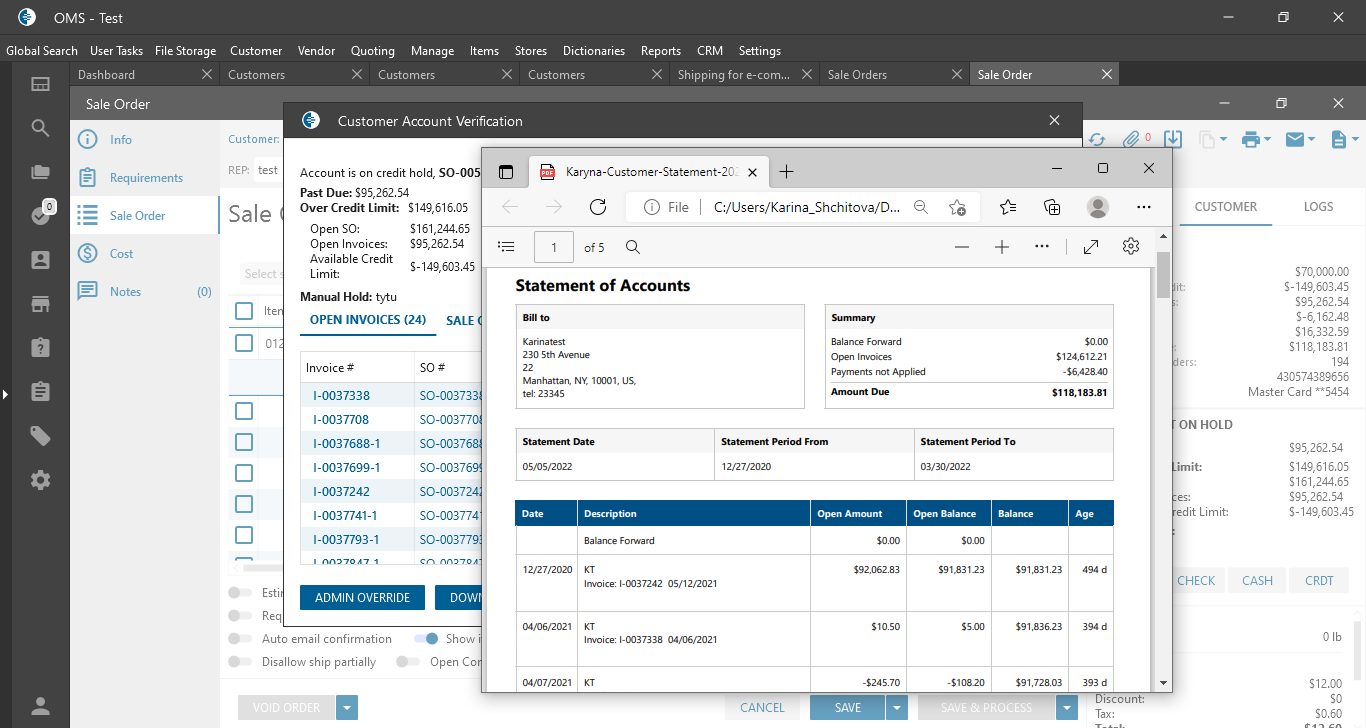Click the ADMIN OVERRIDE button
Viewport: 1366px width, 728px height.
(x=362, y=598)
